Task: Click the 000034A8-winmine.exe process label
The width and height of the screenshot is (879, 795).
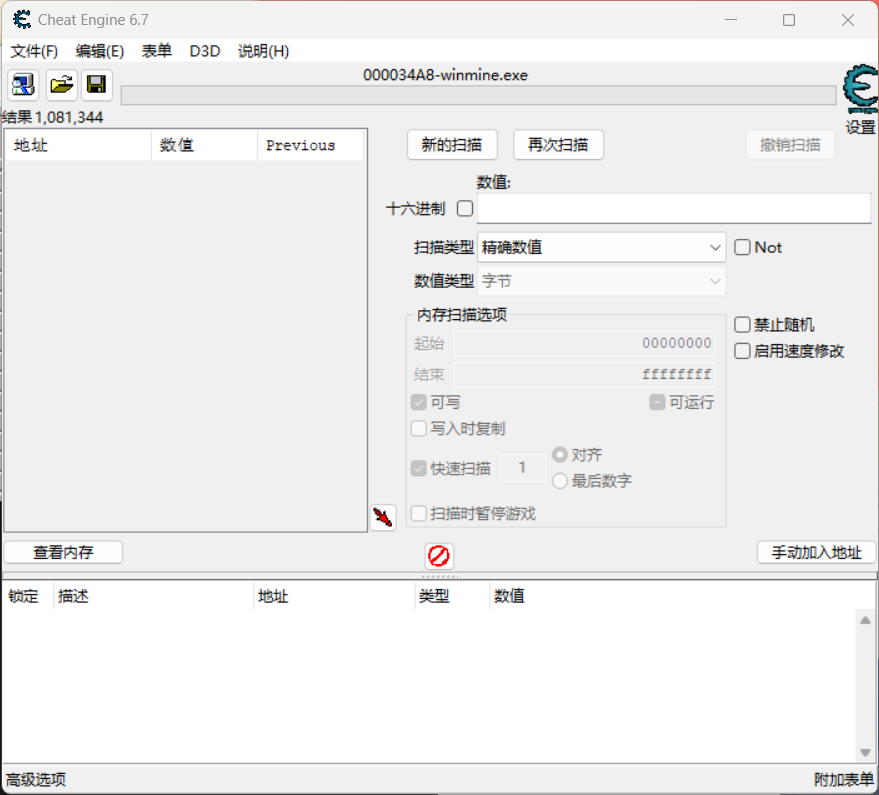Action: pyautogui.click(x=445, y=75)
